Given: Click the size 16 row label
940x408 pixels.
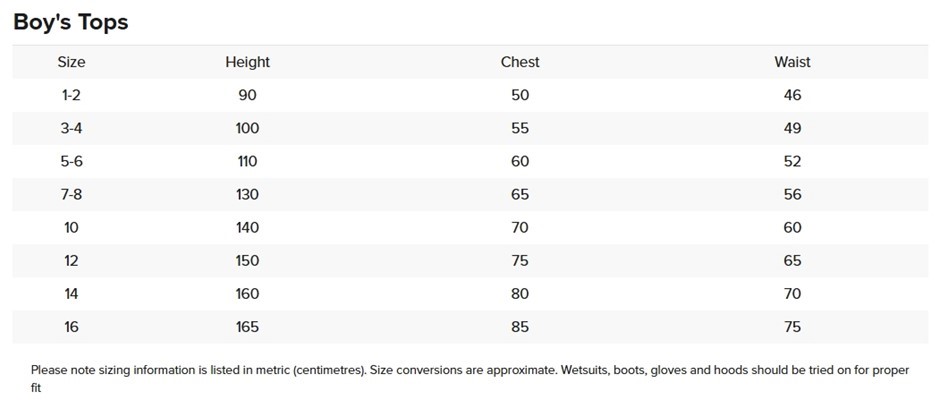Looking at the screenshot, I should pos(71,327).
